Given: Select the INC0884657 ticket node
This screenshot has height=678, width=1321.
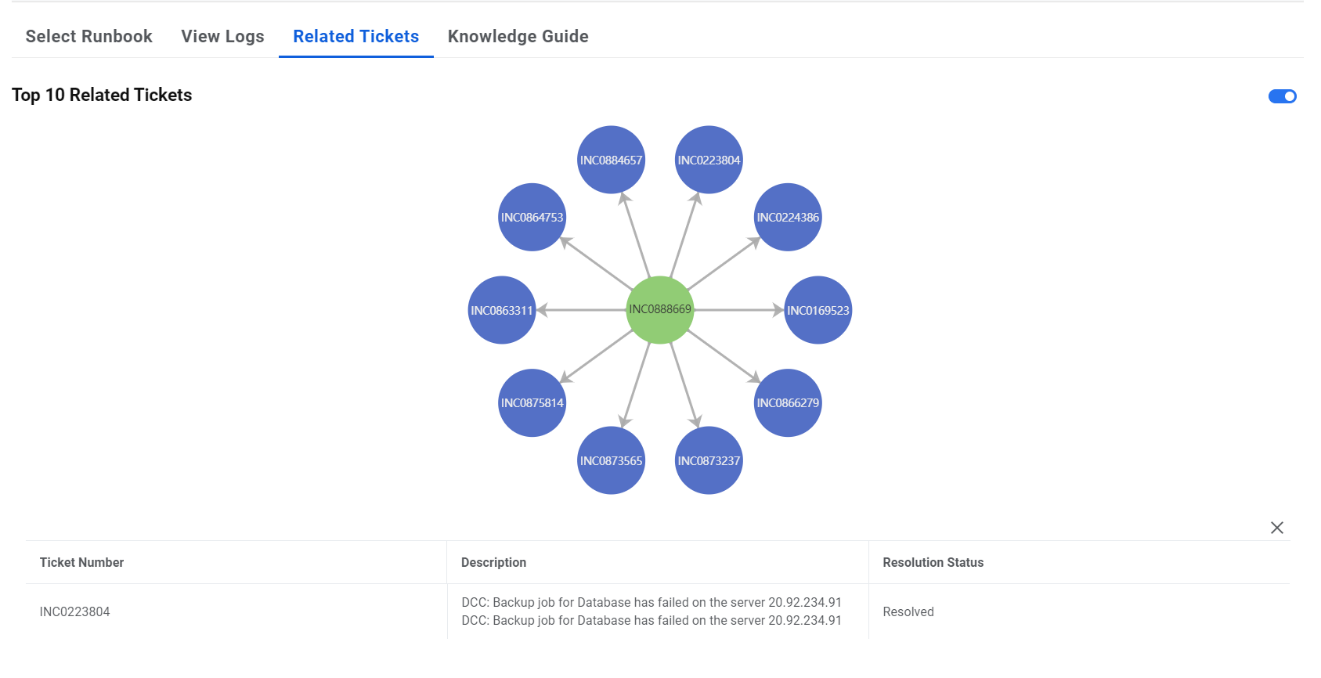Looking at the screenshot, I should (x=611, y=160).
